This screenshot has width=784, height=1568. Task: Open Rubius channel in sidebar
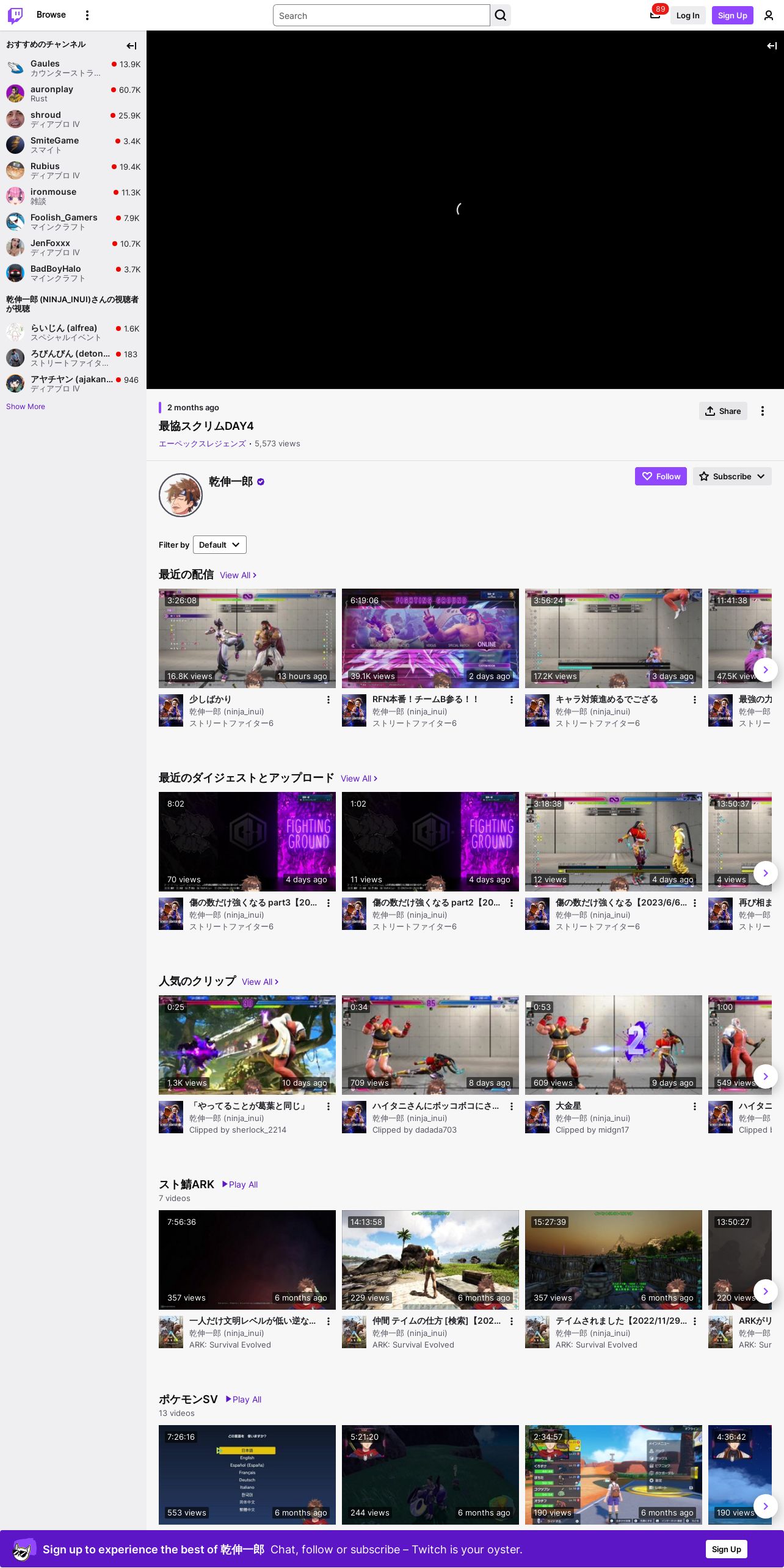(x=73, y=170)
